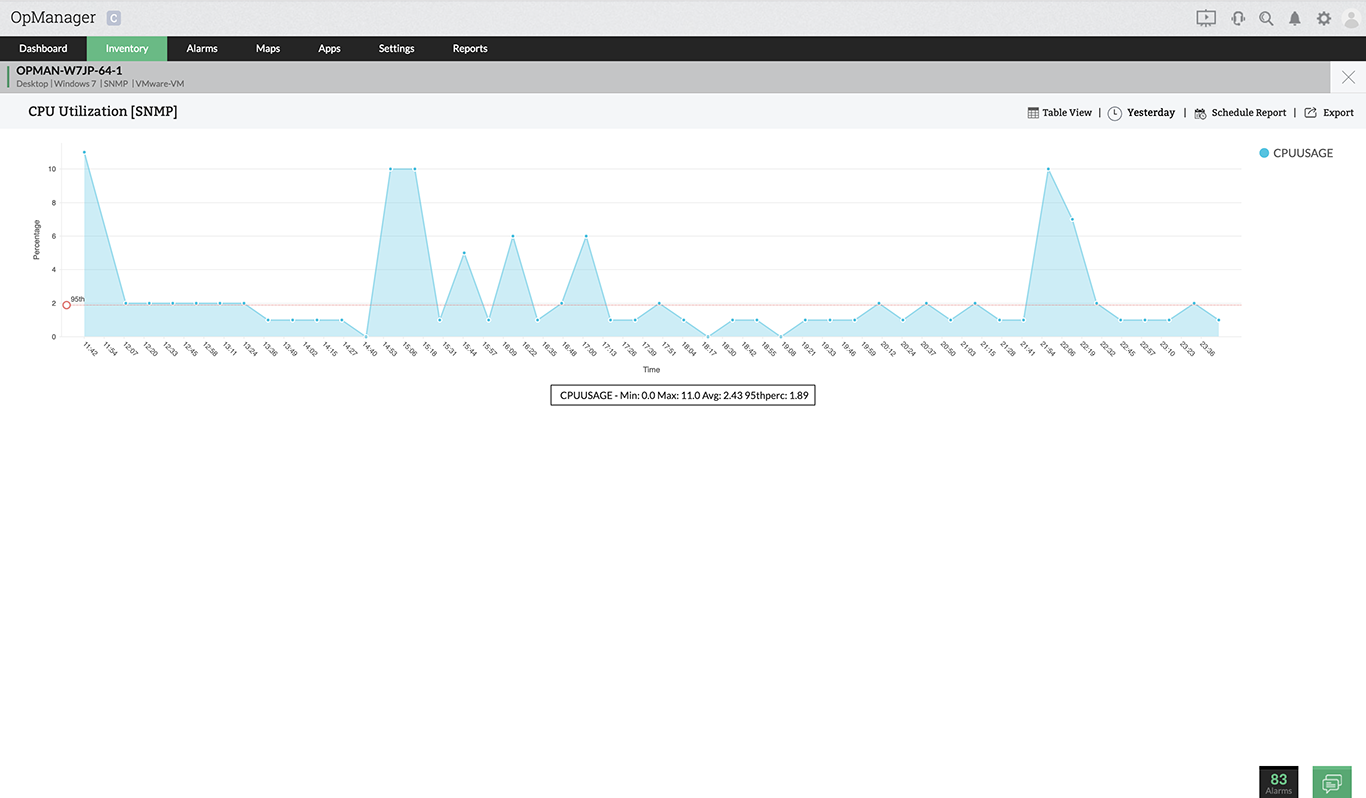Click the blue C badge next to OpManager
Image resolution: width=1366 pixels, height=798 pixels.
tap(114, 18)
